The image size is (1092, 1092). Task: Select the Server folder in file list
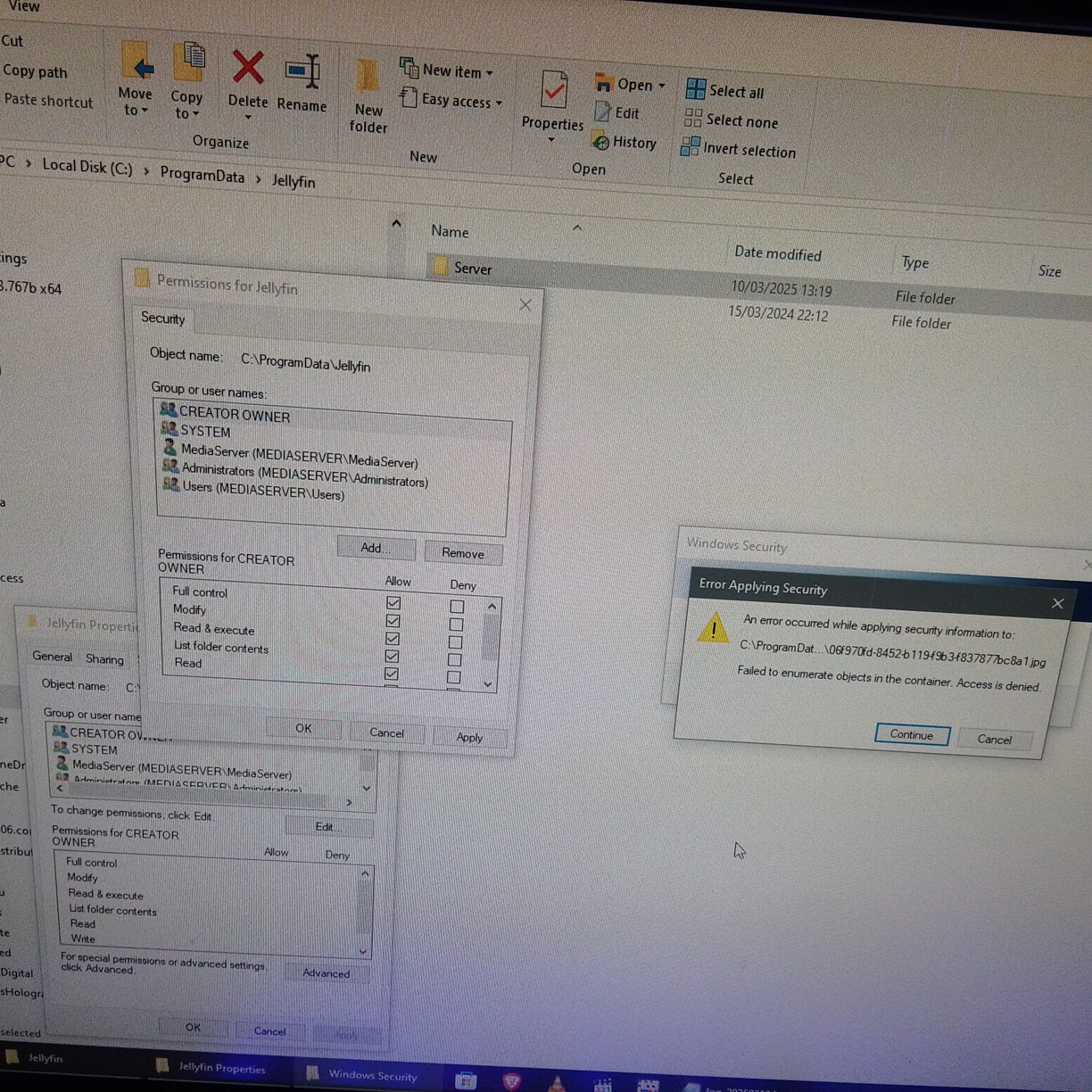coord(472,269)
